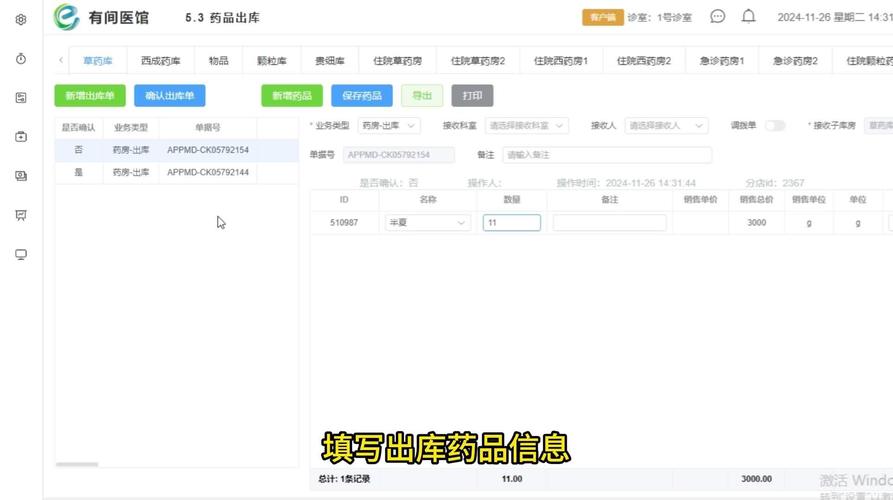Click the 新增药品 button
Viewport: 893px width, 500px height.
click(292, 96)
